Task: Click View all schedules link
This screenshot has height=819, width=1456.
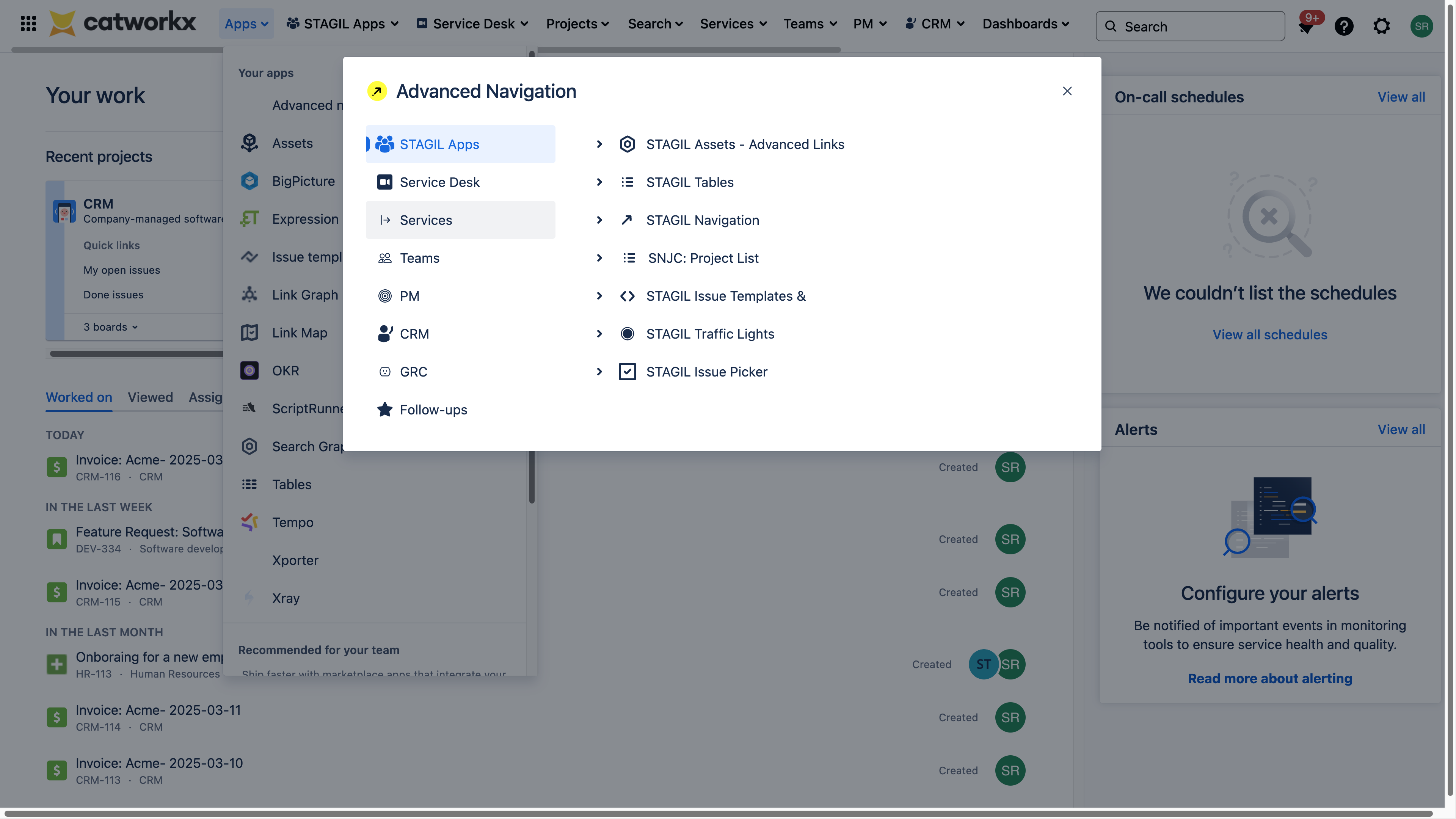Action: [1269, 334]
